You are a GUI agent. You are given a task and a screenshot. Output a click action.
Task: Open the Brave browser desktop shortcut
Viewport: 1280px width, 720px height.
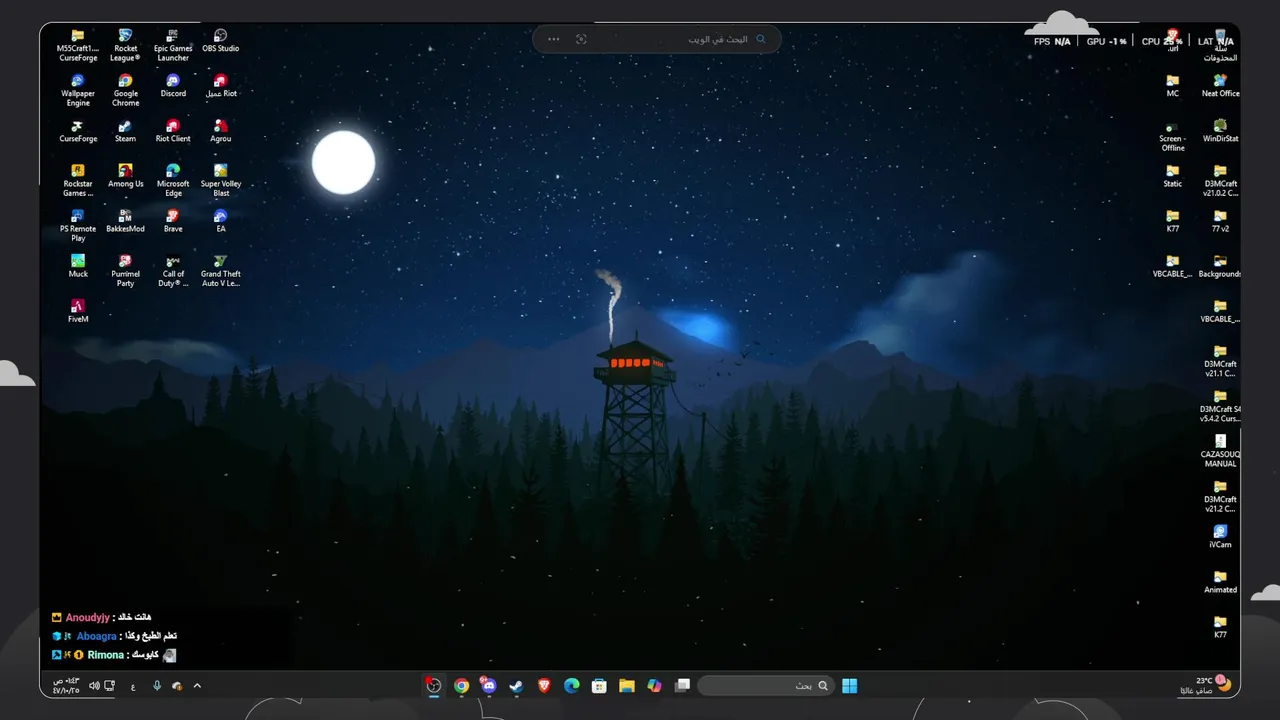click(173, 222)
